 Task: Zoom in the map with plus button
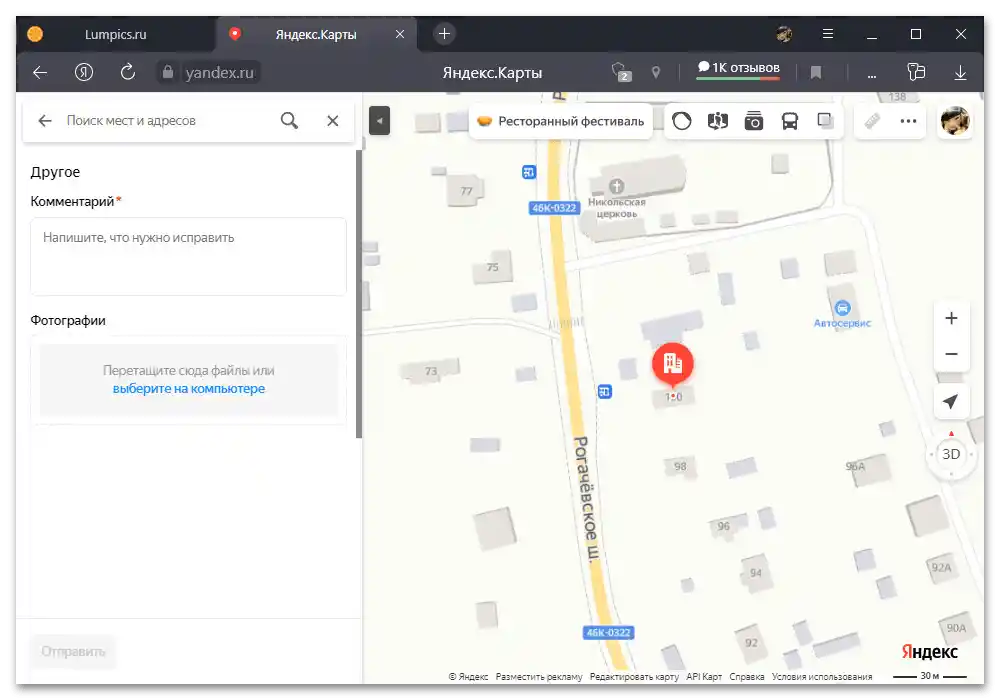coord(951,318)
